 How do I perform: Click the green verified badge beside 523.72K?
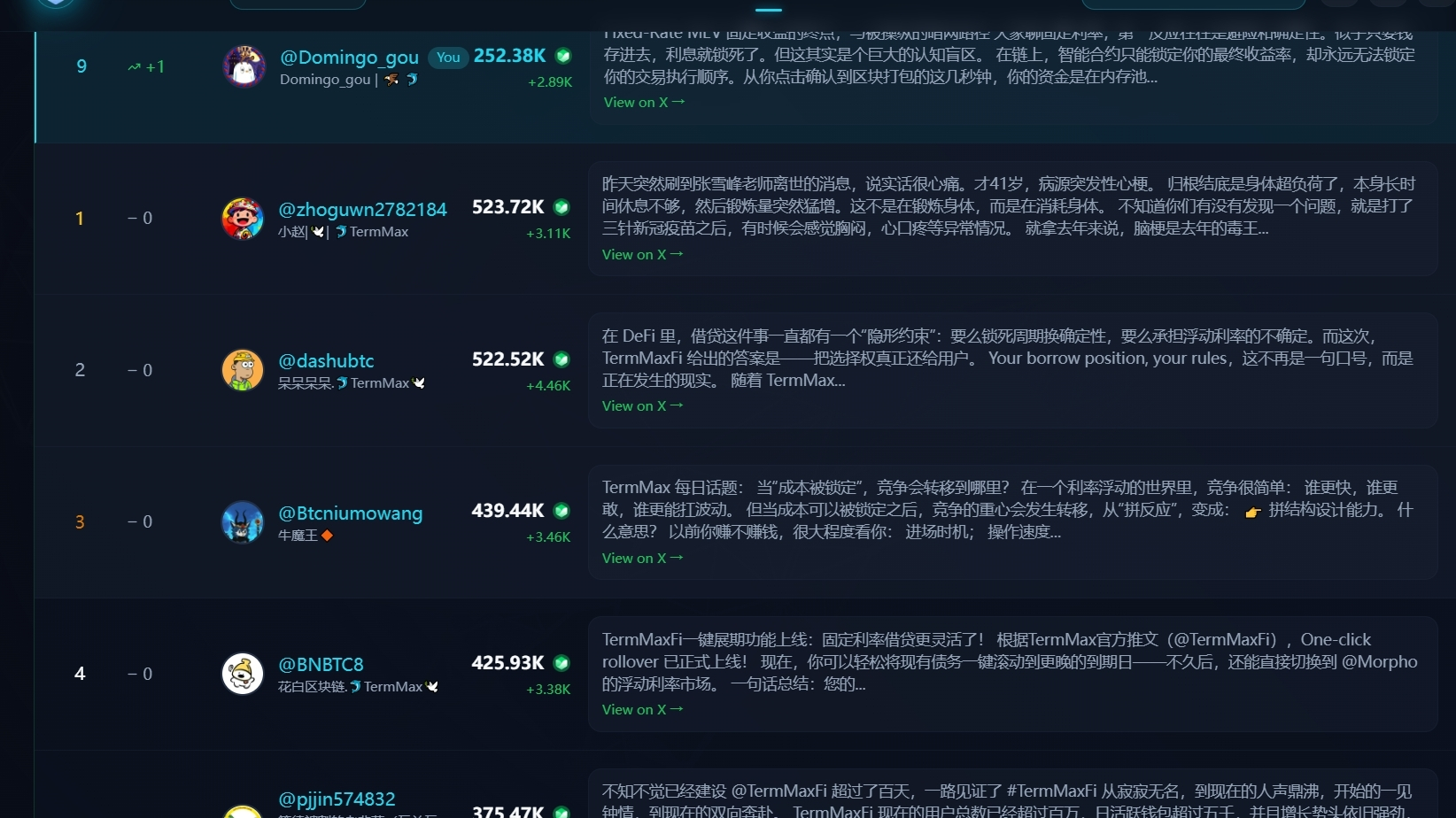click(561, 207)
